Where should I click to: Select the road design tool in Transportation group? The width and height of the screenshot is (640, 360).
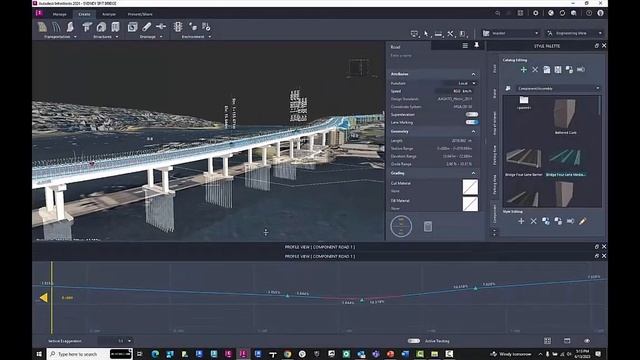coord(42,27)
